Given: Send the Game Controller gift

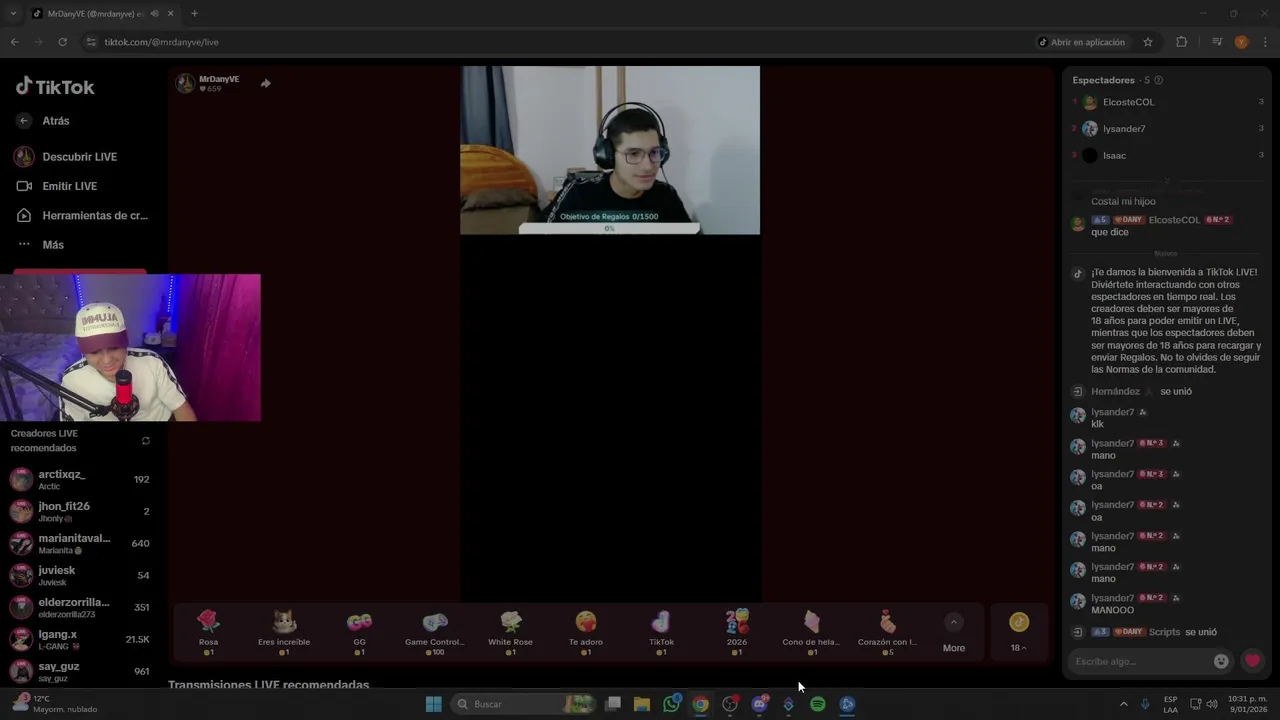Looking at the screenshot, I should (x=435, y=632).
